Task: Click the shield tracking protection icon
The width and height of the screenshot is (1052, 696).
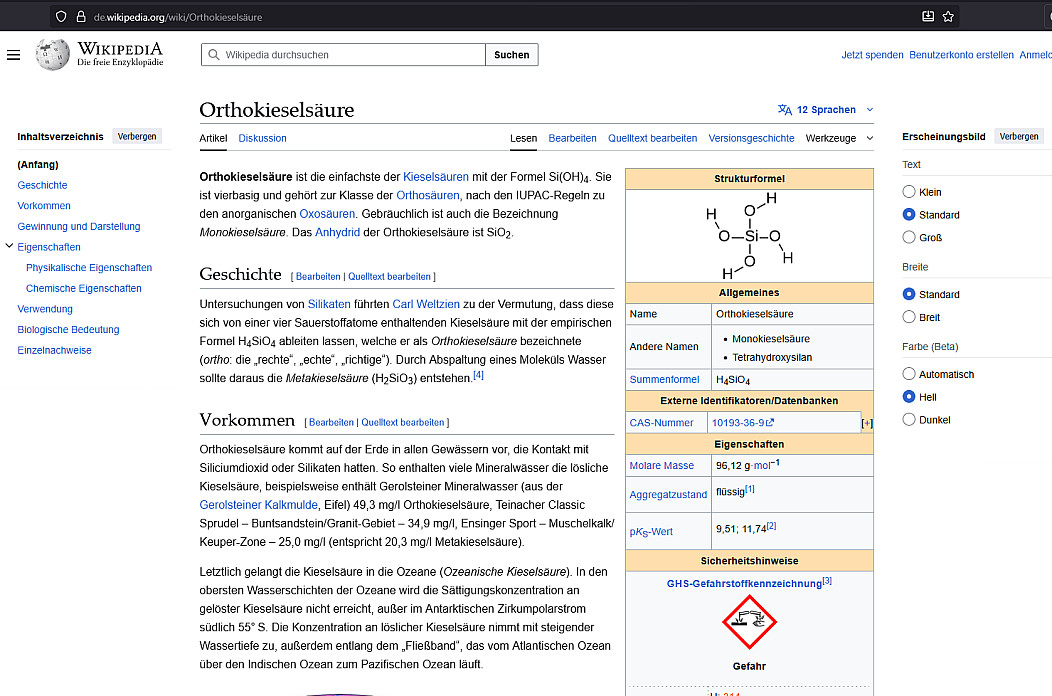Action: (x=61, y=17)
